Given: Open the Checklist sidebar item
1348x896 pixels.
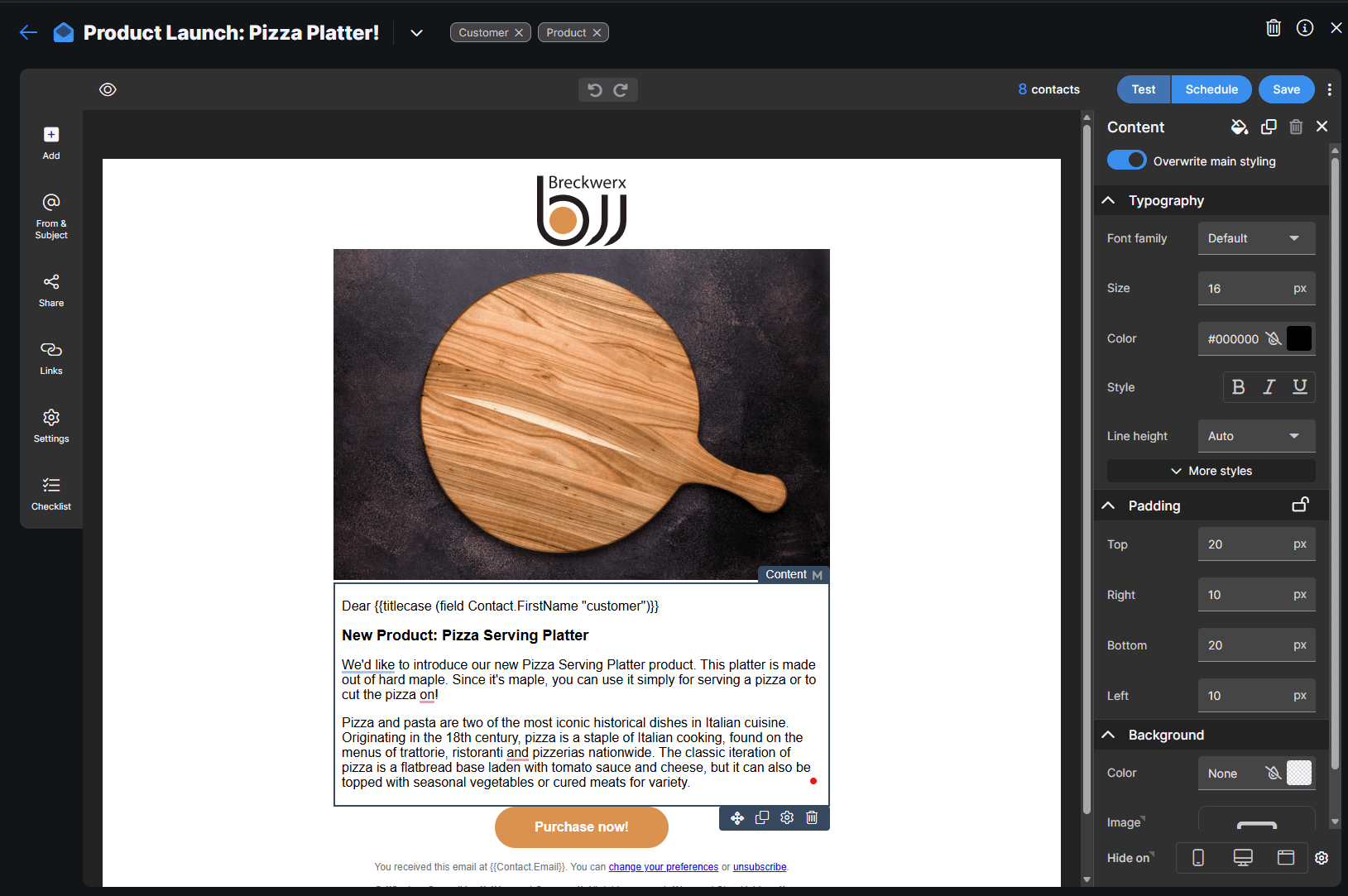Looking at the screenshot, I should click(x=51, y=493).
